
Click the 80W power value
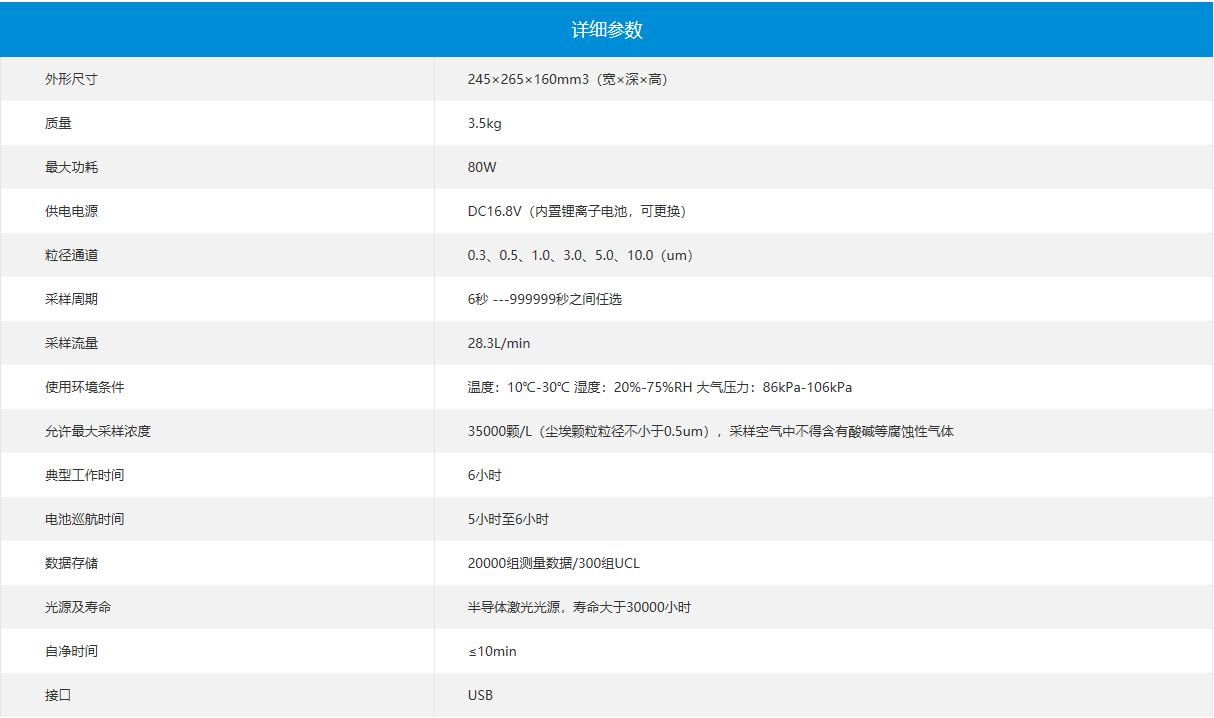[481, 167]
